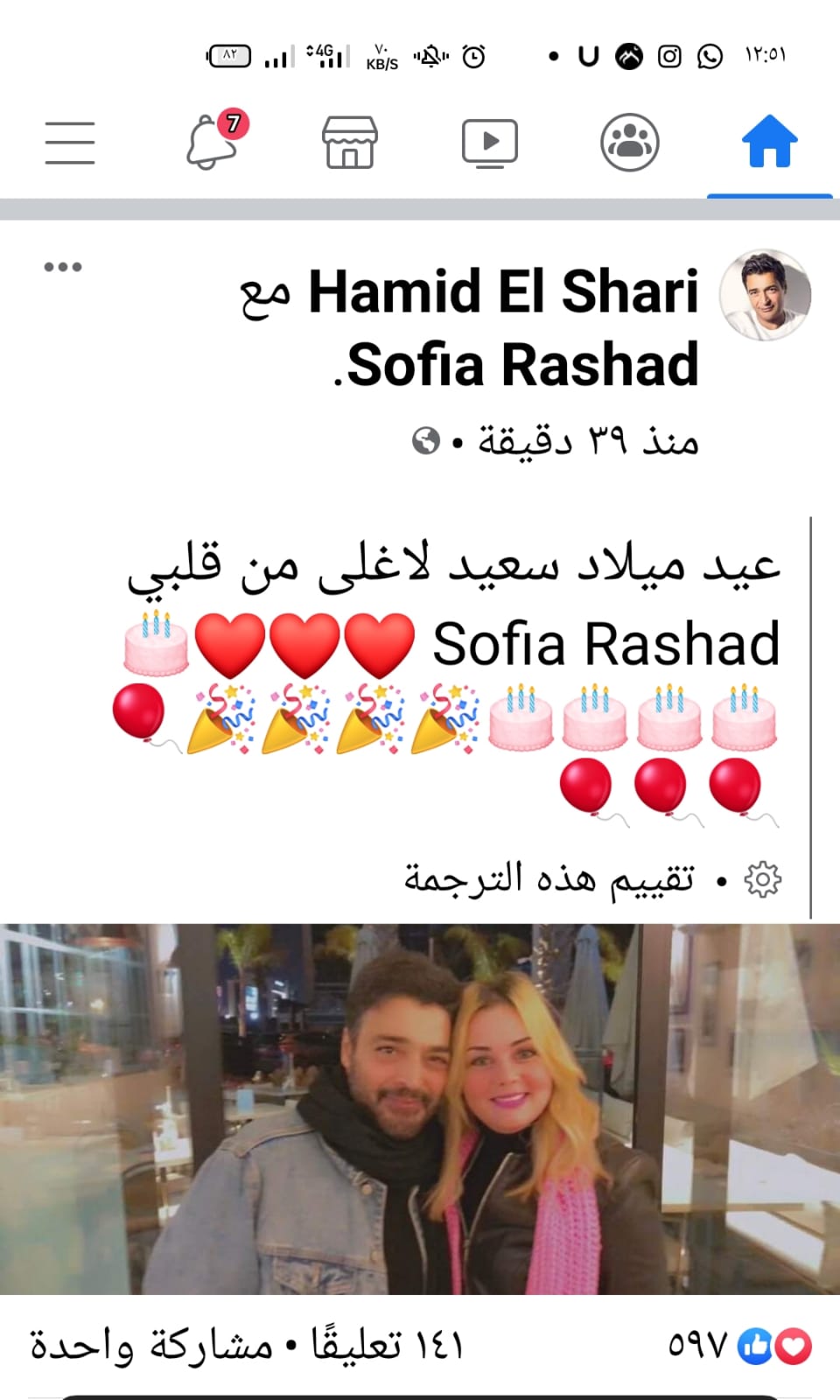Open the ١٤١ تعليقًا comments count
Screen dimensions: 840x1400
click(x=387, y=1345)
